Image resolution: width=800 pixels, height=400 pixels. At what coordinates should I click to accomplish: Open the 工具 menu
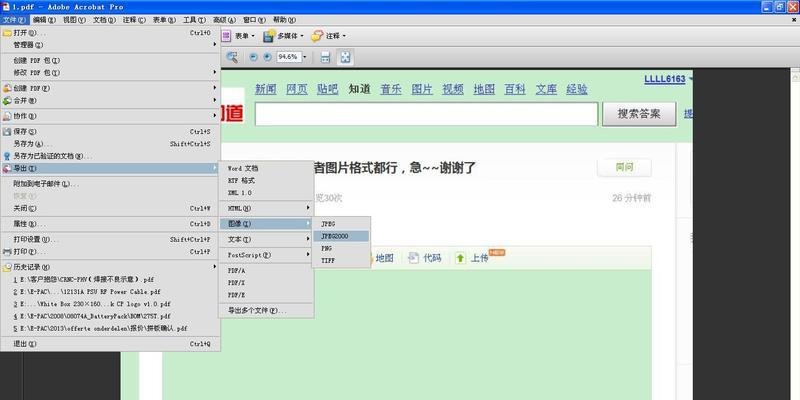point(194,20)
